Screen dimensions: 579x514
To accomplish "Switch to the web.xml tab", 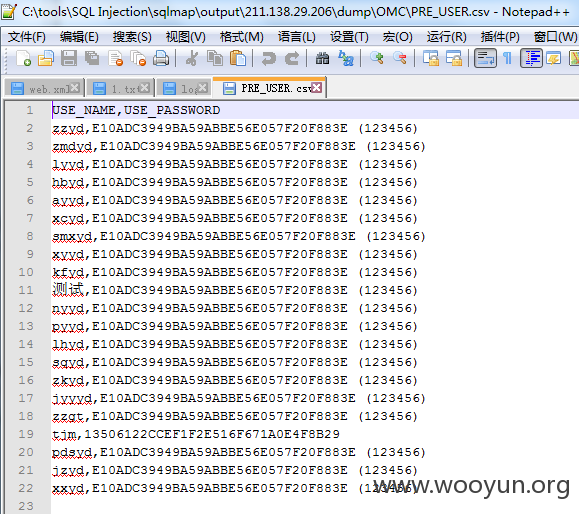I will click(45, 89).
